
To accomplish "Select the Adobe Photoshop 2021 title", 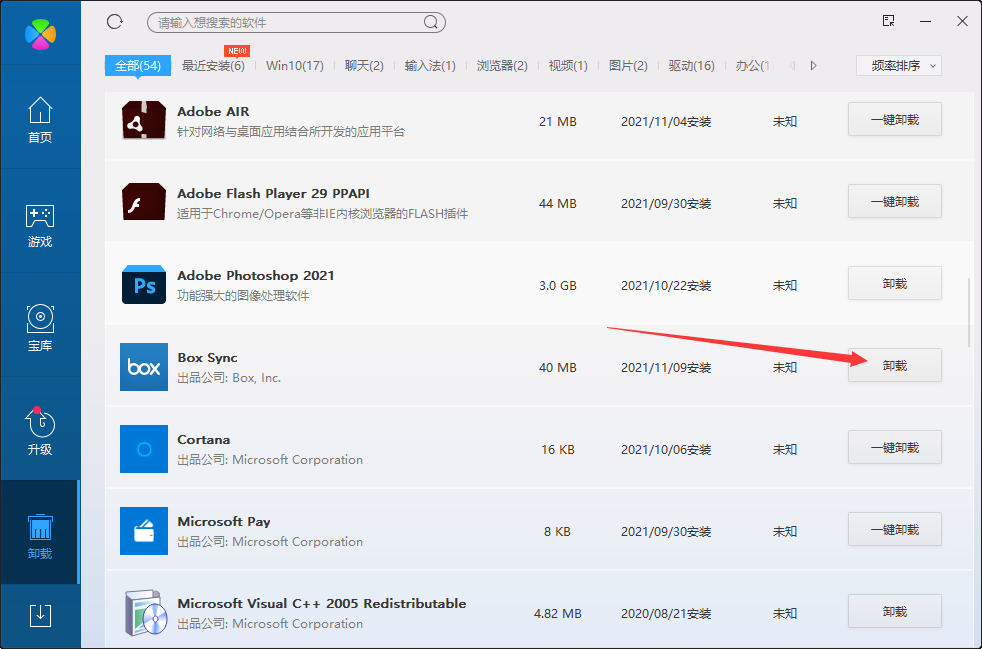I will coord(256,276).
